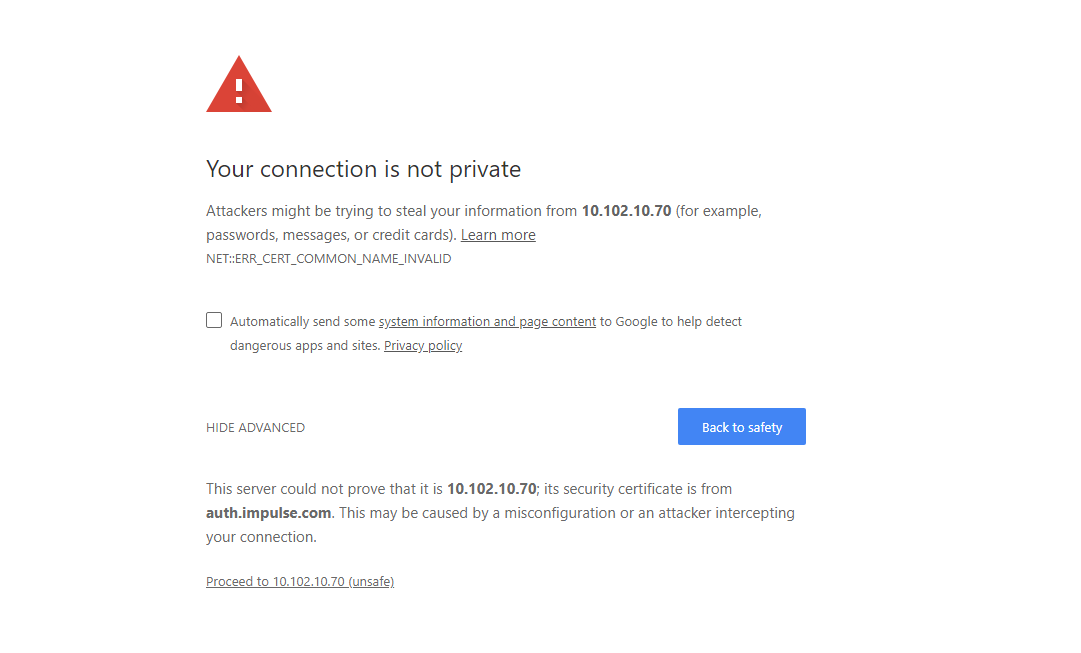Click the "to Google to help detect" text
This screenshot has width=1081, height=653.
[670, 322]
